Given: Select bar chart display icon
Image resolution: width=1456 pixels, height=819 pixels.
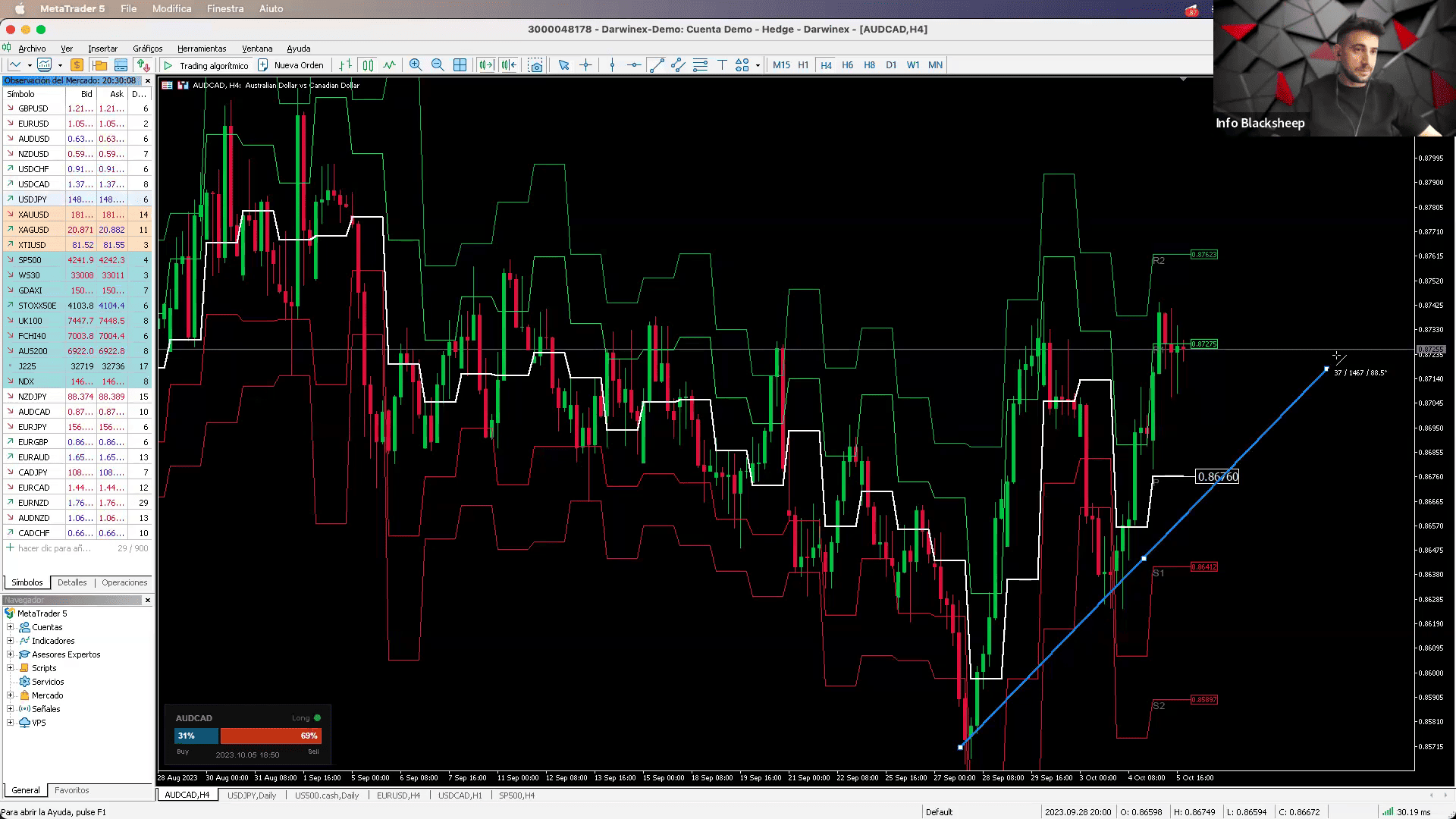Looking at the screenshot, I should pyautogui.click(x=346, y=65).
